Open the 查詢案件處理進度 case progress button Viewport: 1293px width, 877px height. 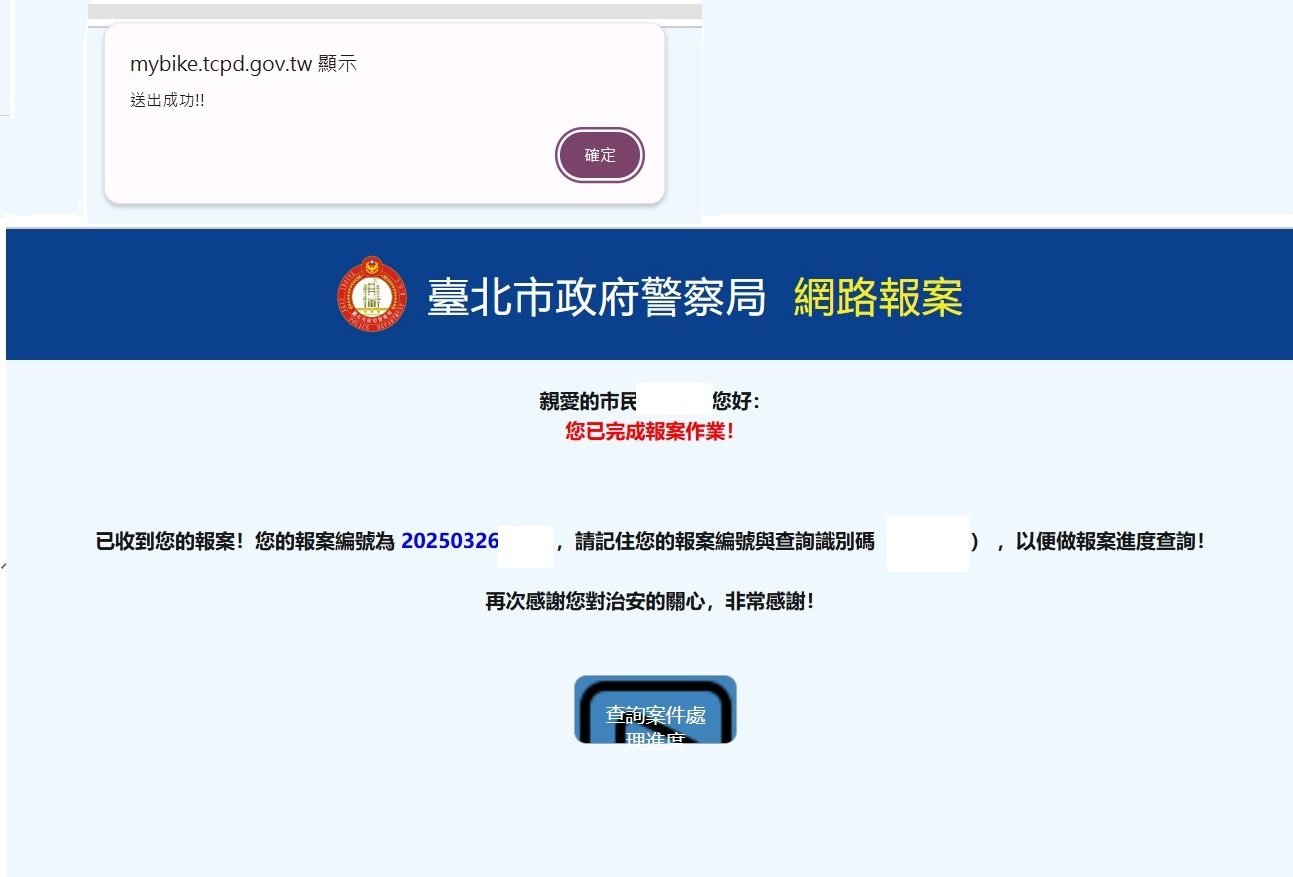tap(655, 709)
